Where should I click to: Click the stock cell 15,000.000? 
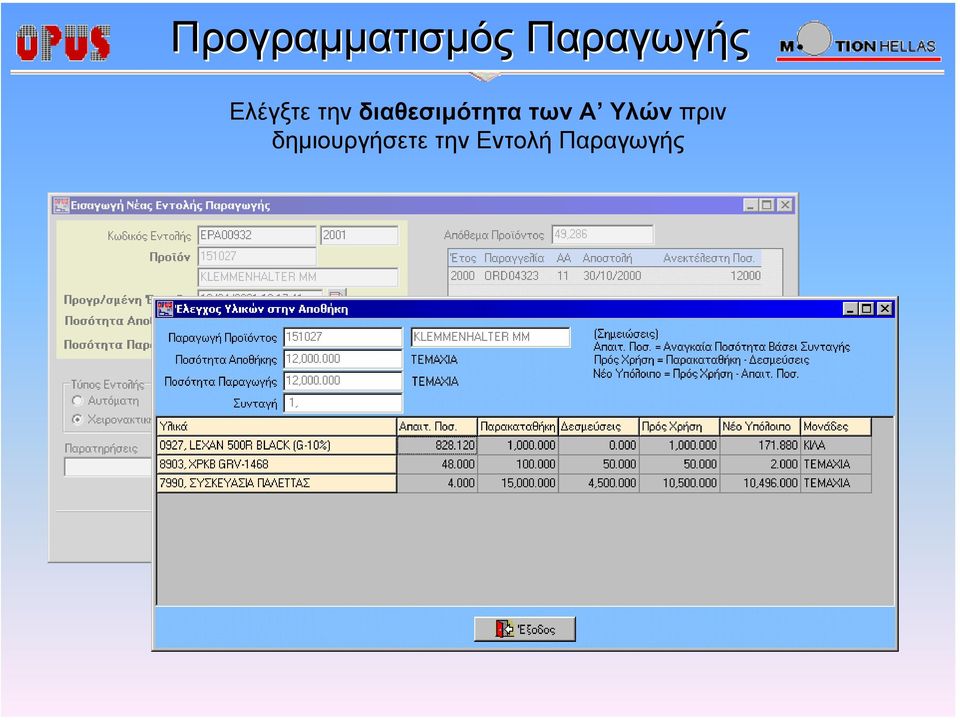(517, 483)
